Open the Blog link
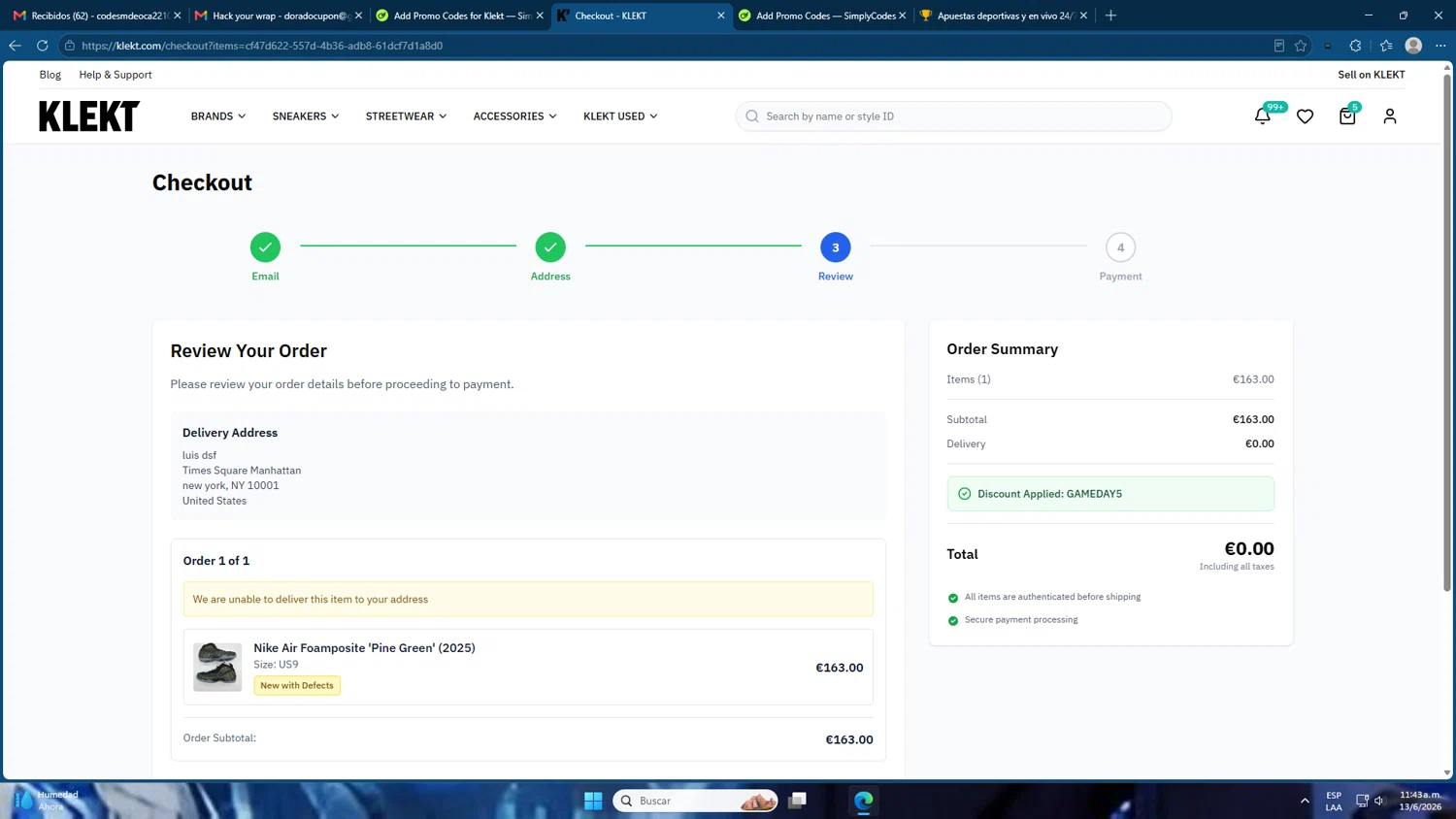Image resolution: width=1456 pixels, height=819 pixels. click(50, 75)
